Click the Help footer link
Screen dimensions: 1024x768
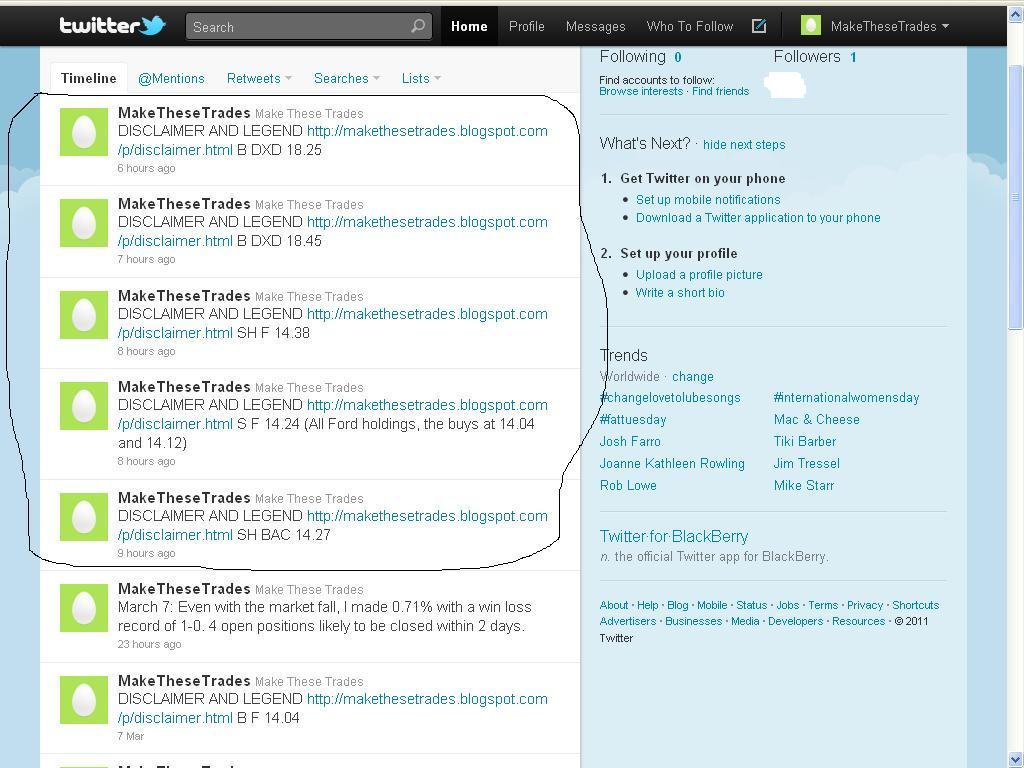[x=647, y=605]
